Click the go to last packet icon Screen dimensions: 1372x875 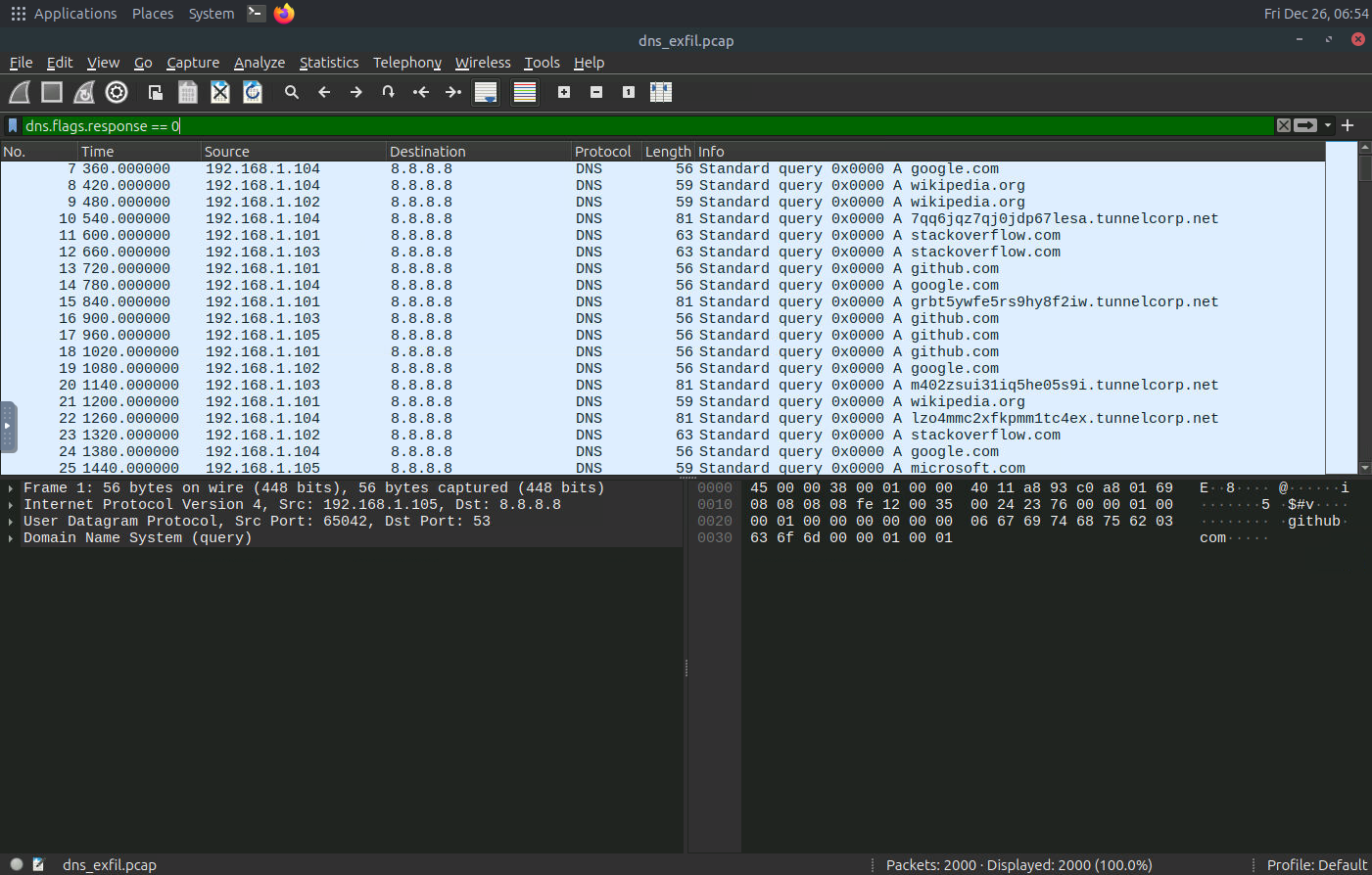point(452,92)
